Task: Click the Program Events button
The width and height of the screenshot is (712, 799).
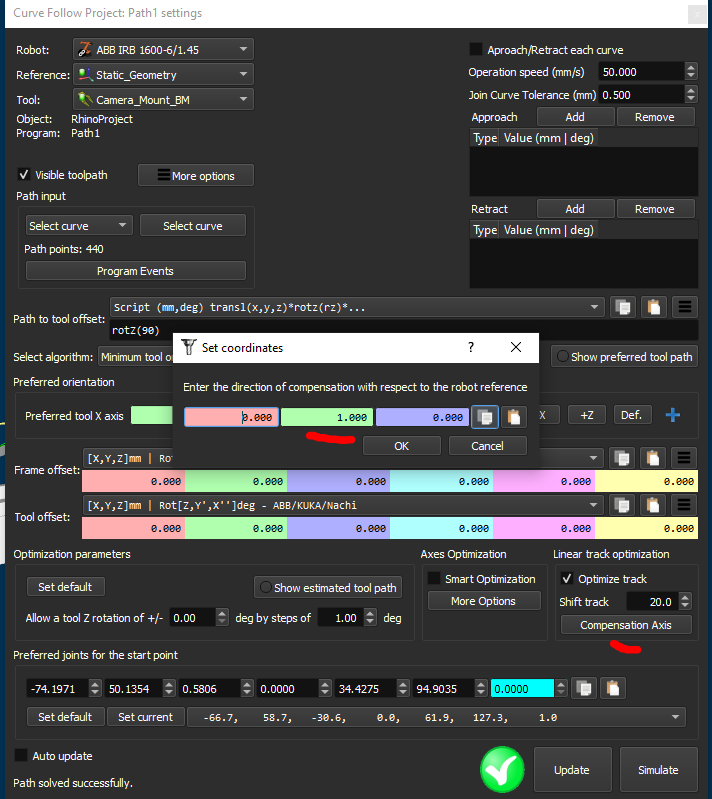Action: click(x=135, y=271)
